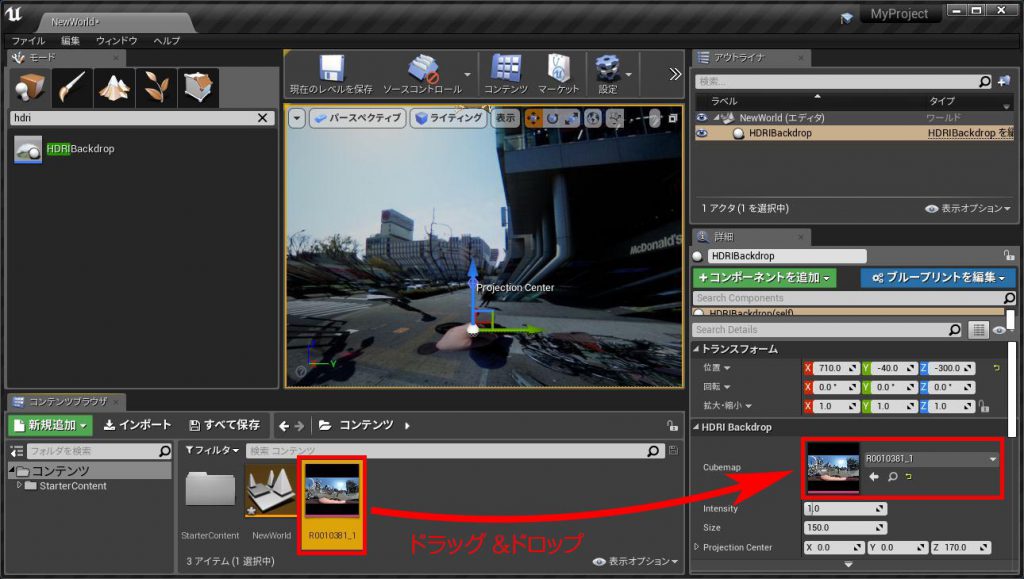
Task: Open the Source Control dropdown arrow
Action: 467,74
